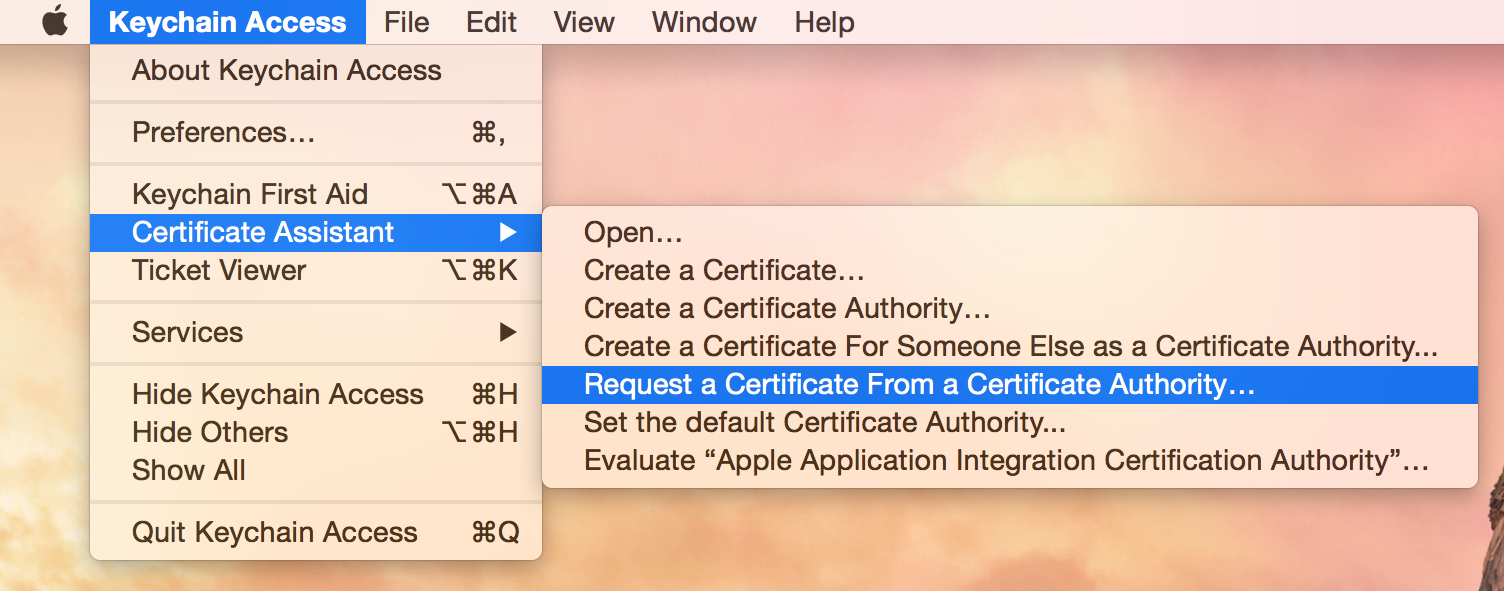
Task: Request a Certificate From a Certificate Authority
Action: [918, 384]
